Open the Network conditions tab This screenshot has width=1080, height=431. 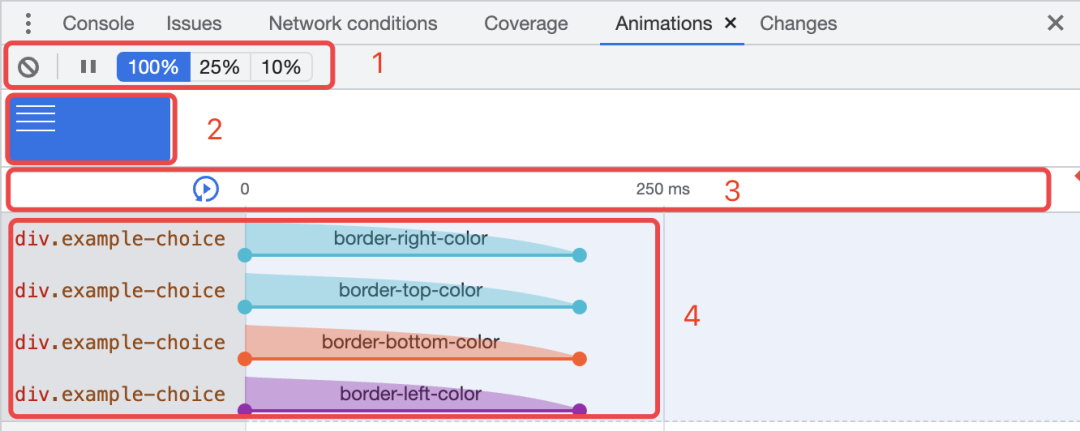353,23
